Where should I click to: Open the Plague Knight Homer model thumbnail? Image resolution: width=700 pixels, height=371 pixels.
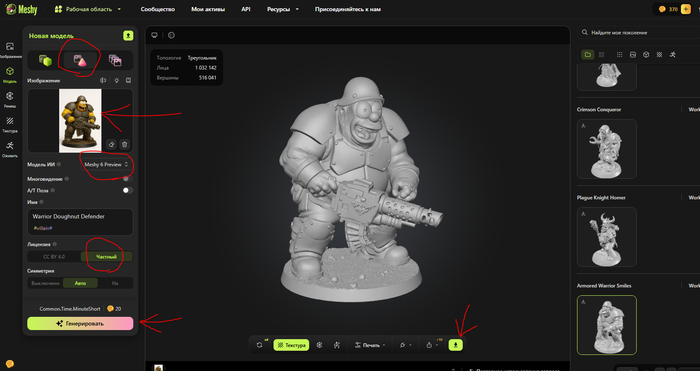pos(607,237)
